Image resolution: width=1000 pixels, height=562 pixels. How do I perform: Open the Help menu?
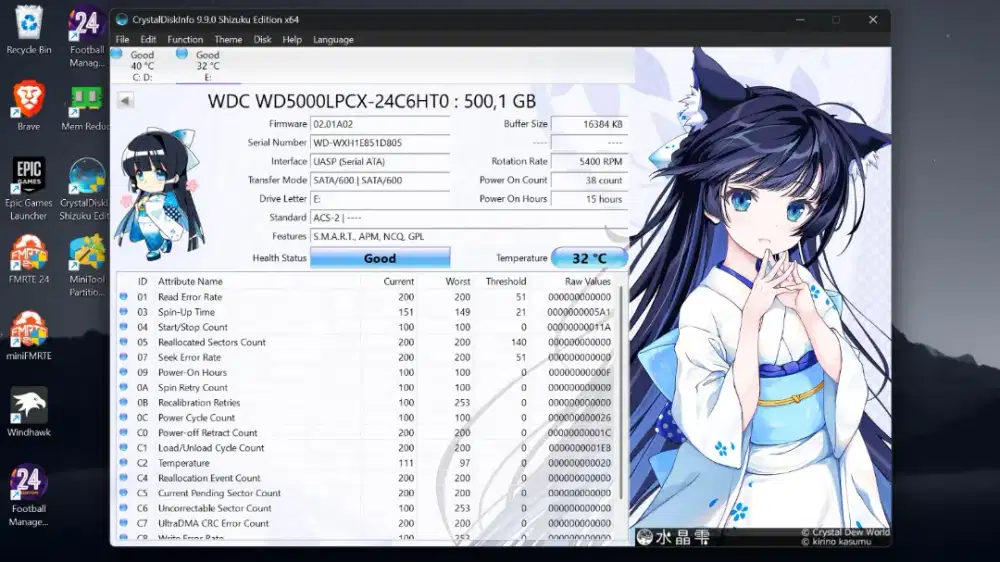click(x=292, y=40)
